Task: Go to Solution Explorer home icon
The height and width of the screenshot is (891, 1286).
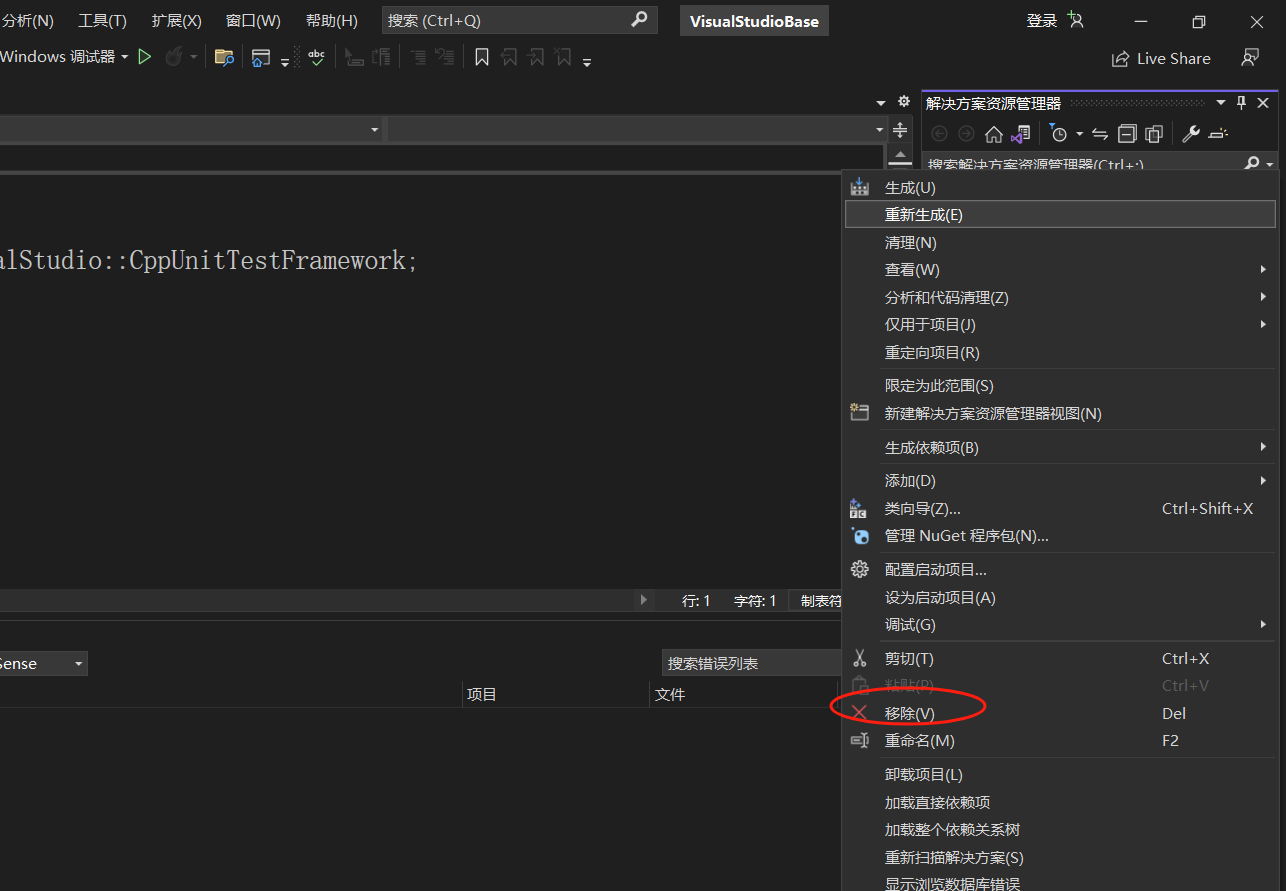Action: point(993,134)
